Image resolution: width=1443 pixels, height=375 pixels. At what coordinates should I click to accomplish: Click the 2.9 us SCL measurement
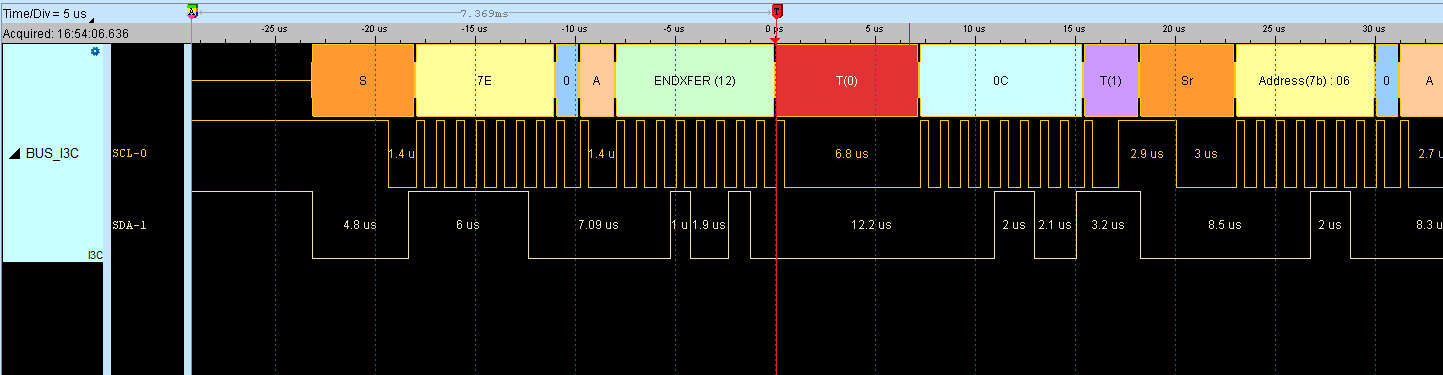pyautogui.click(x=1147, y=154)
